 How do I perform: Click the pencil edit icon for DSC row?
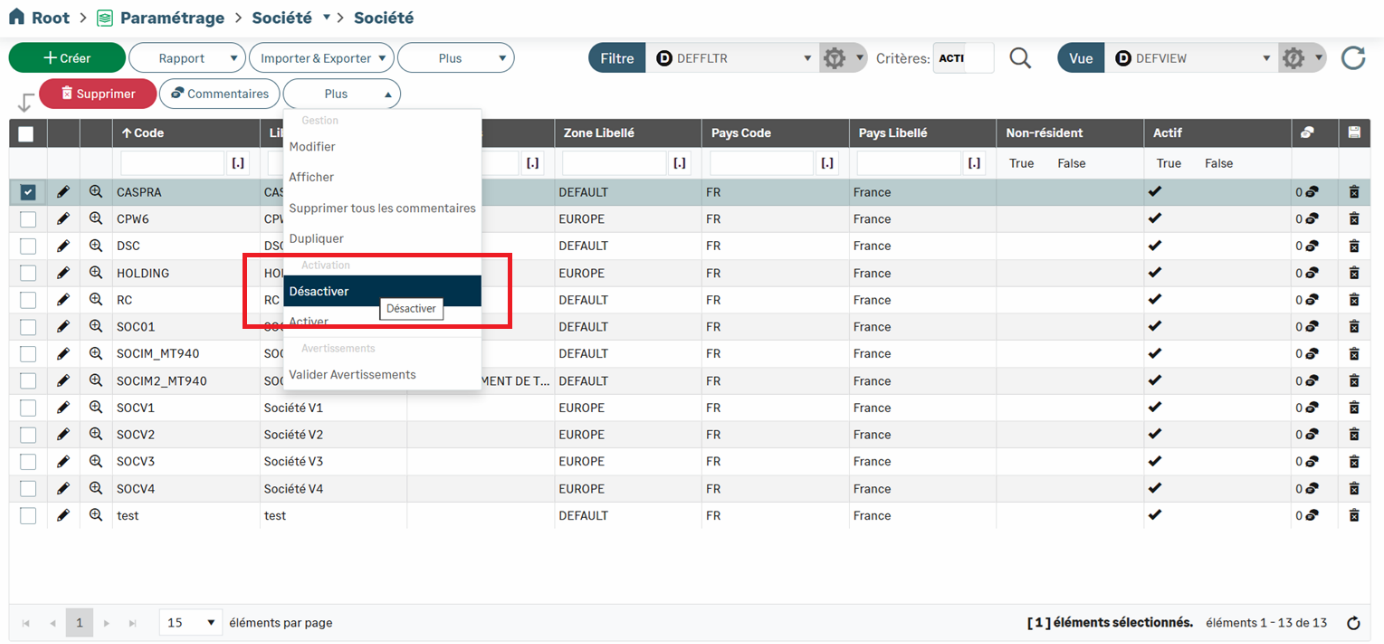[63, 246]
